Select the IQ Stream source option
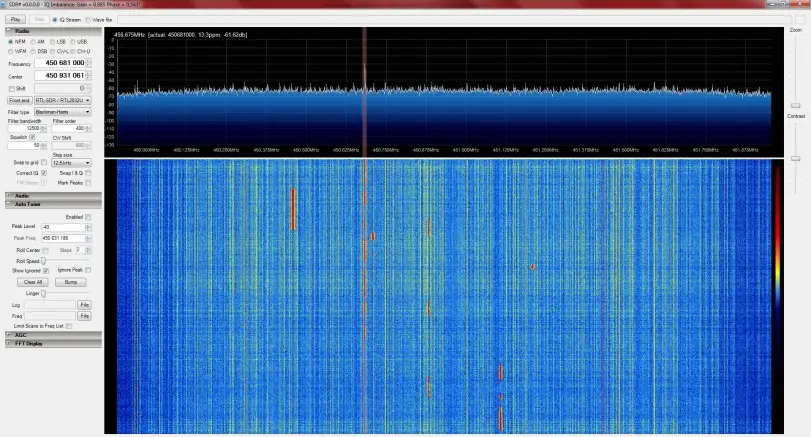 (x=57, y=19)
